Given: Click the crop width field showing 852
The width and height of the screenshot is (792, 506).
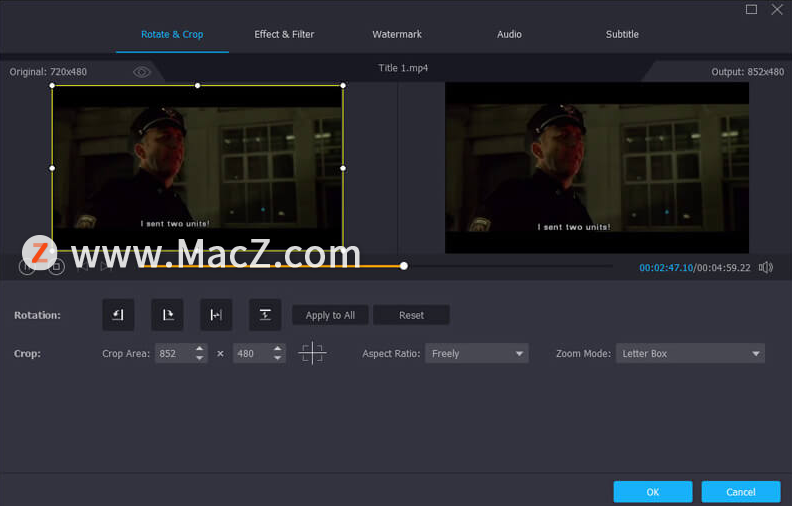Looking at the screenshot, I should pos(174,353).
